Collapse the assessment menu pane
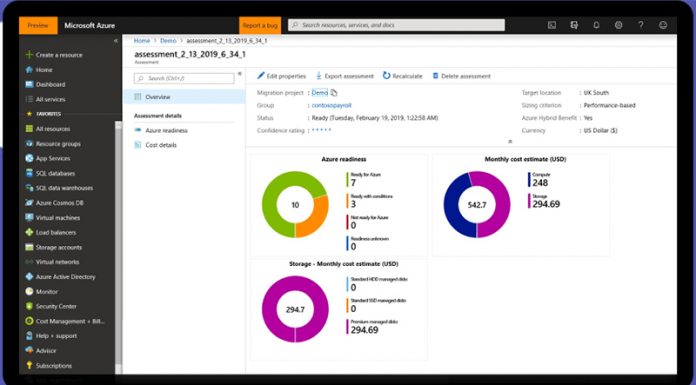The width and height of the screenshot is (696, 385). point(240,74)
